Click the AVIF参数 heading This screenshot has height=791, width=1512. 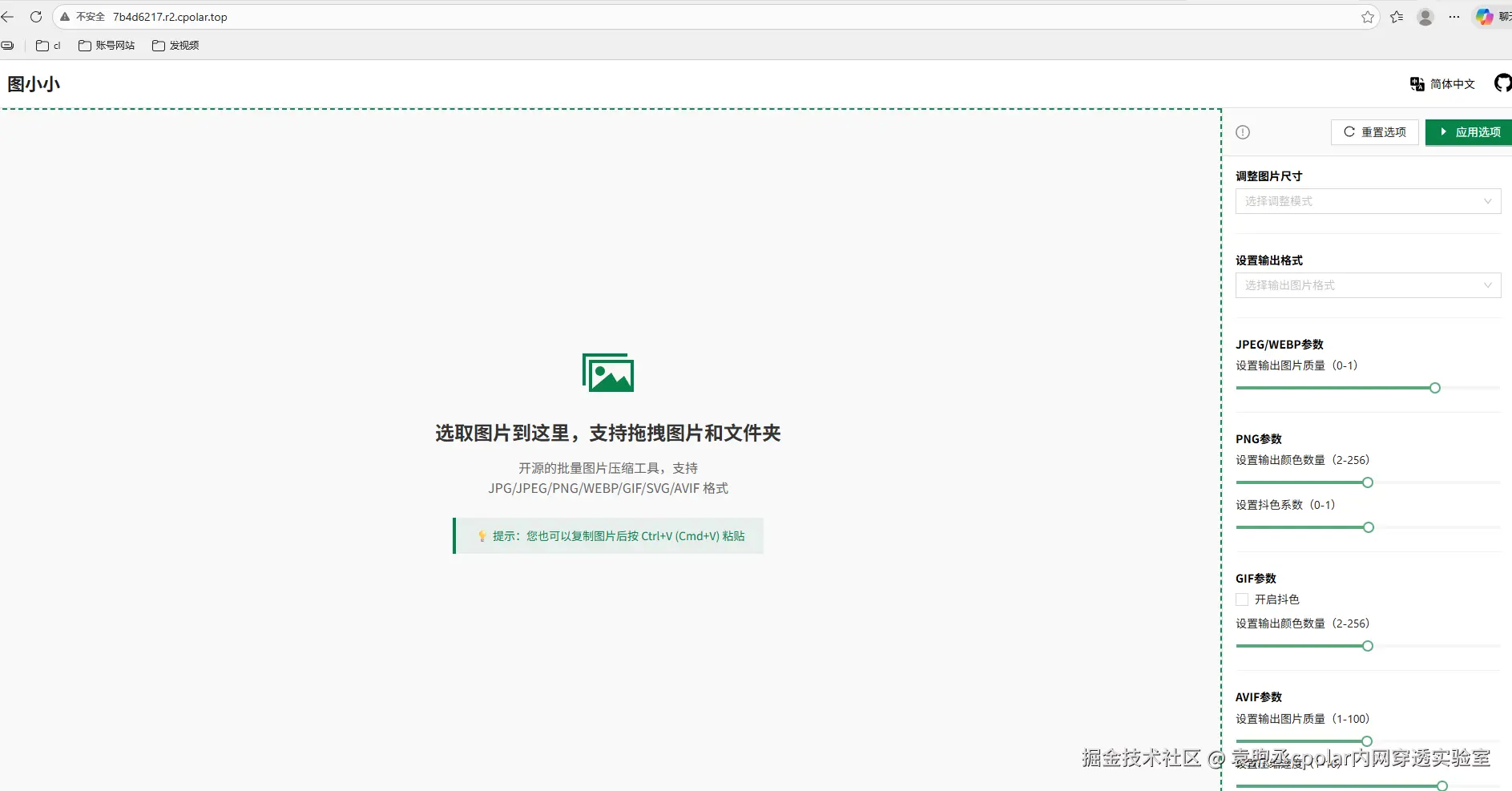tap(1259, 697)
